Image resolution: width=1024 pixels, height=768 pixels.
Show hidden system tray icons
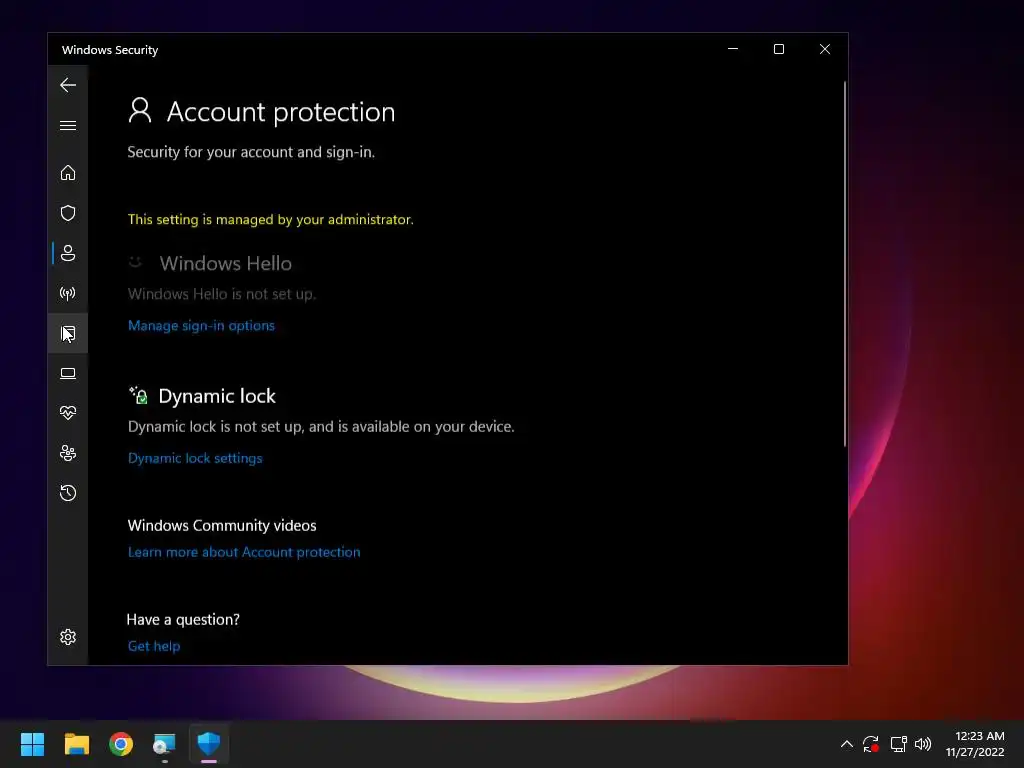[x=846, y=744]
